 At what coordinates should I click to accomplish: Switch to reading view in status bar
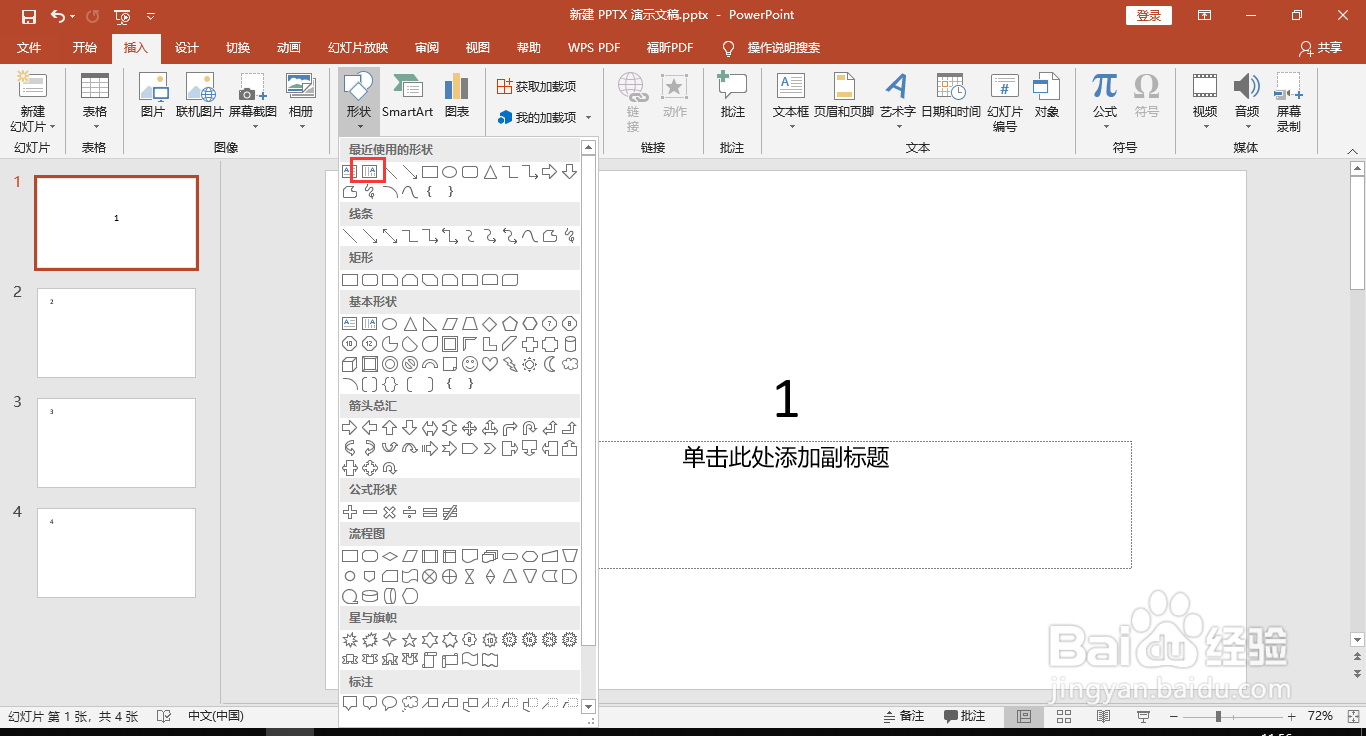1103,716
